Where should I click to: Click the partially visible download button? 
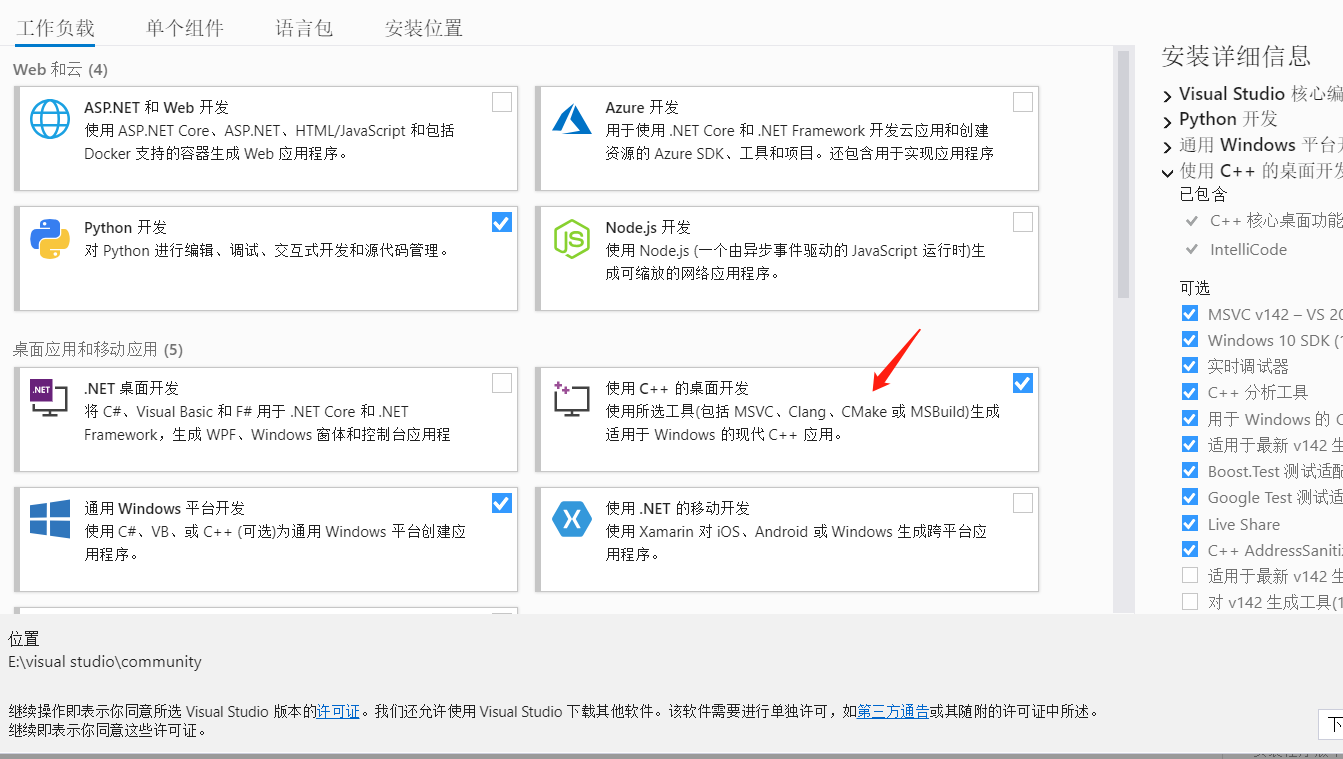click(1331, 724)
